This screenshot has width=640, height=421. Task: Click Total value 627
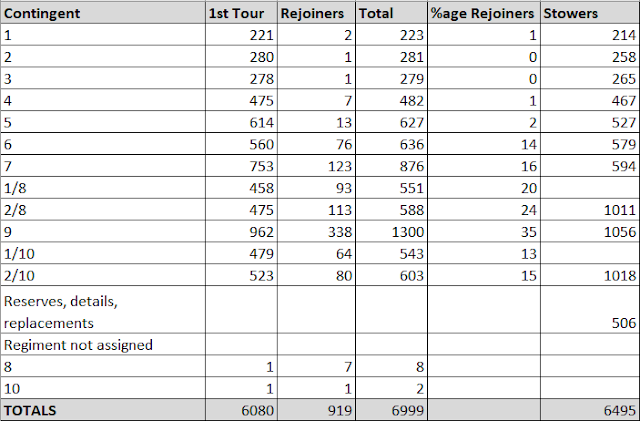coord(411,123)
